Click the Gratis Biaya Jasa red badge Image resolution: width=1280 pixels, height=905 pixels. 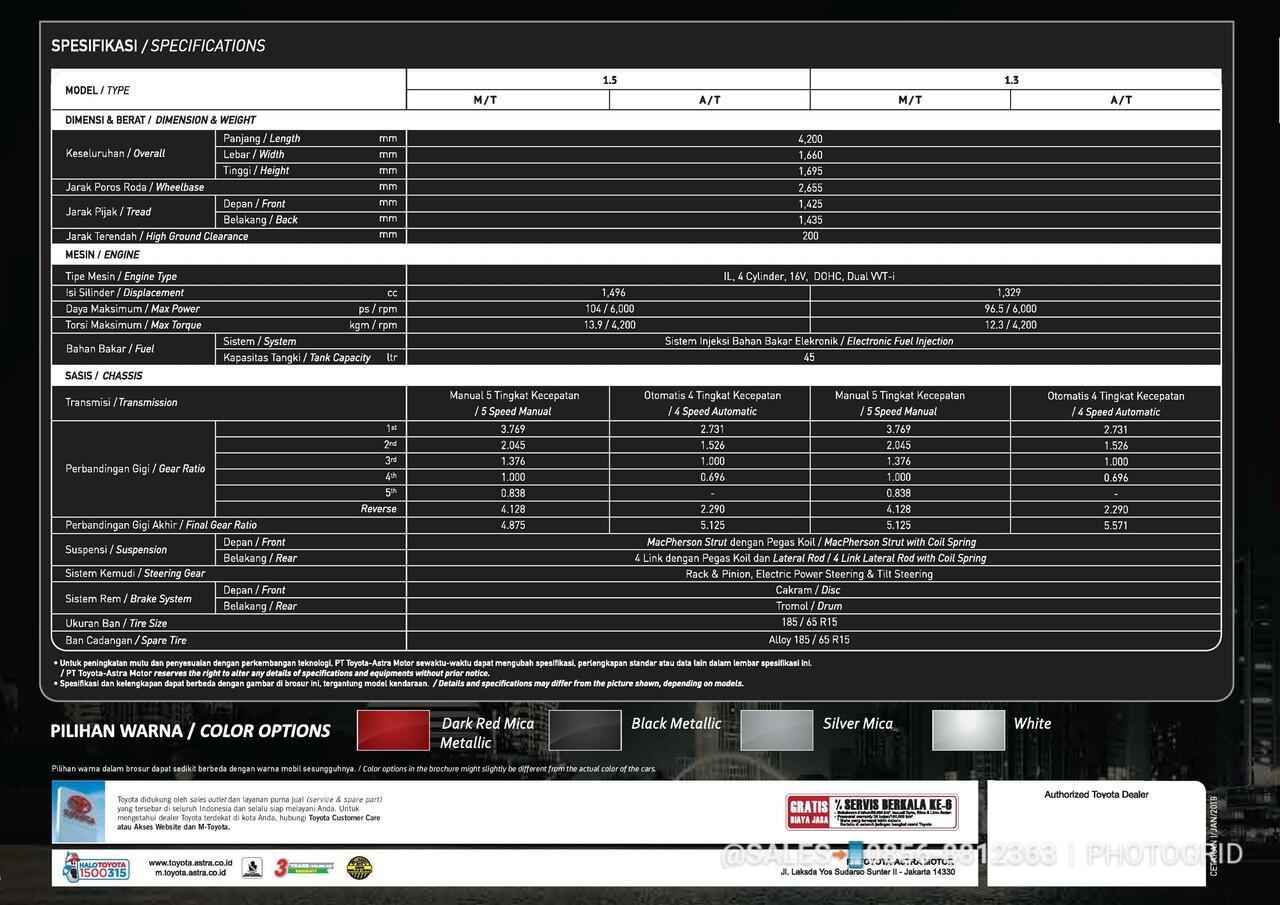point(808,812)
